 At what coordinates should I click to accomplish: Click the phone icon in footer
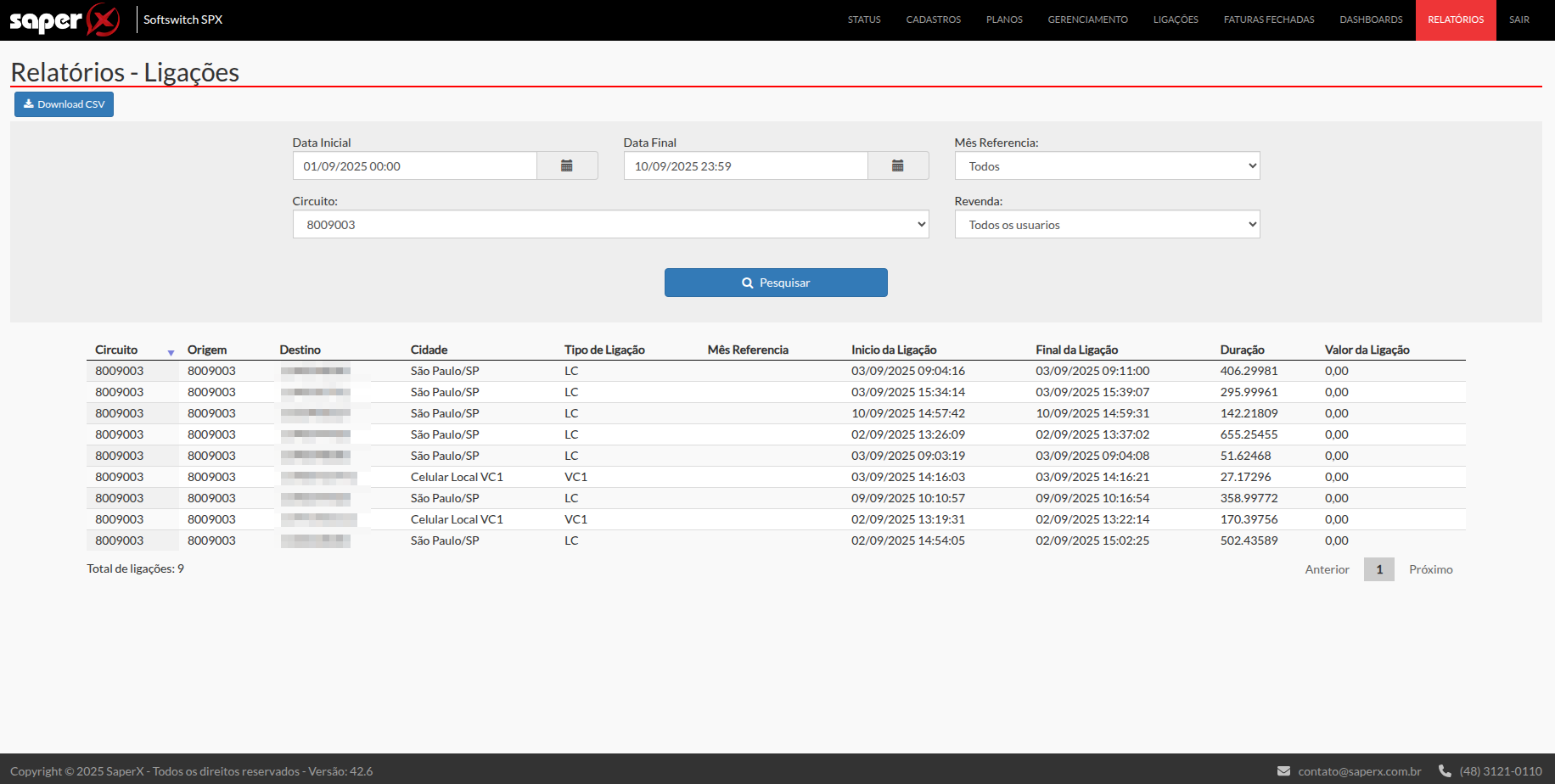(x=1445, y=771)
